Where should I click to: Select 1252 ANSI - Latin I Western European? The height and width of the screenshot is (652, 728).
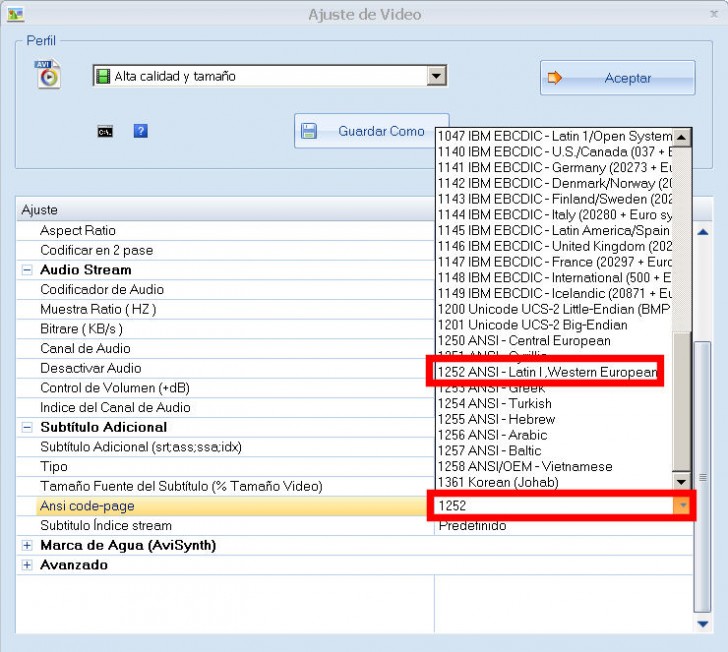coord(546,372)
